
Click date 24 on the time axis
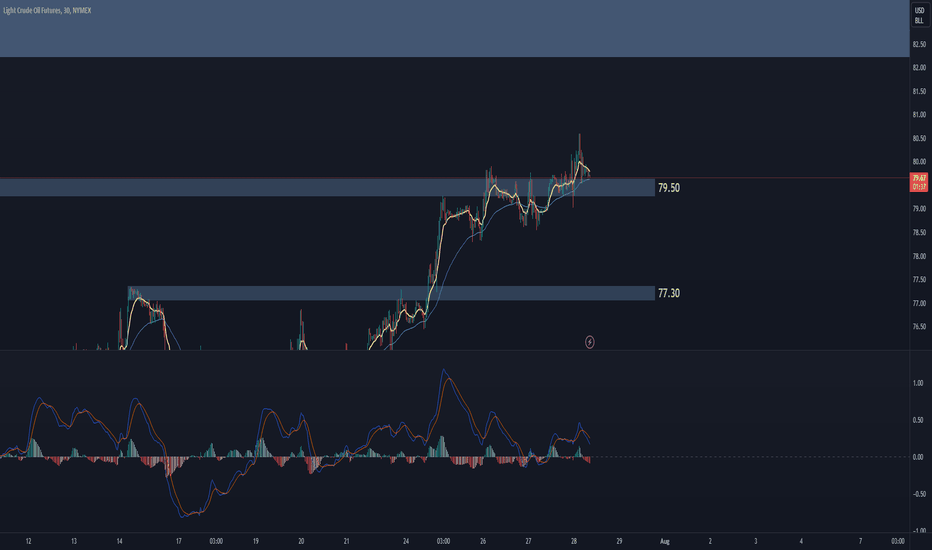point(406,541)
